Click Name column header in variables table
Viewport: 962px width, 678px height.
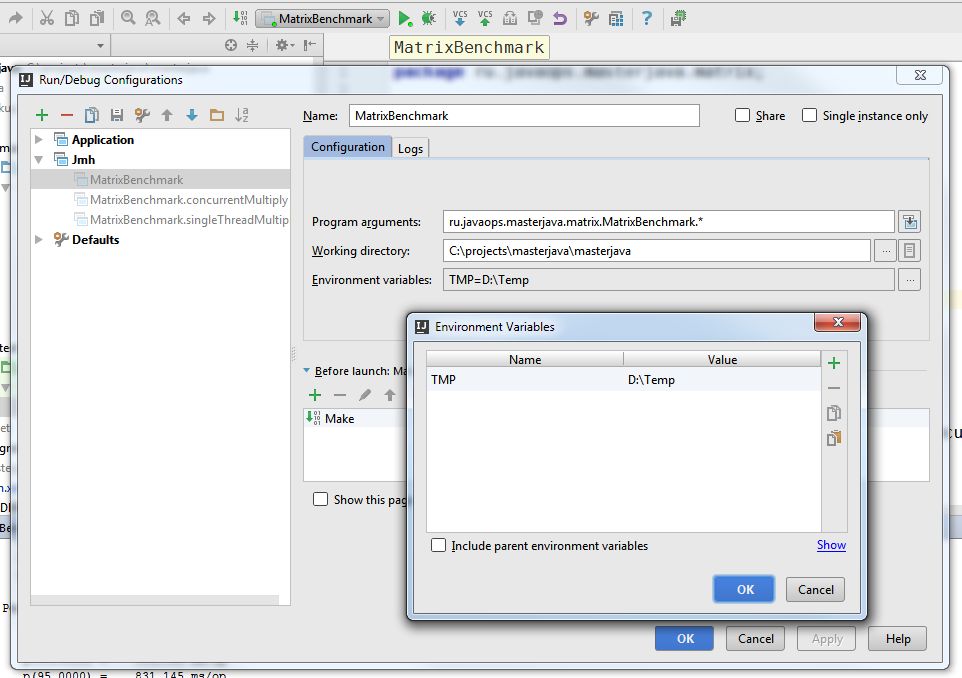525,360
